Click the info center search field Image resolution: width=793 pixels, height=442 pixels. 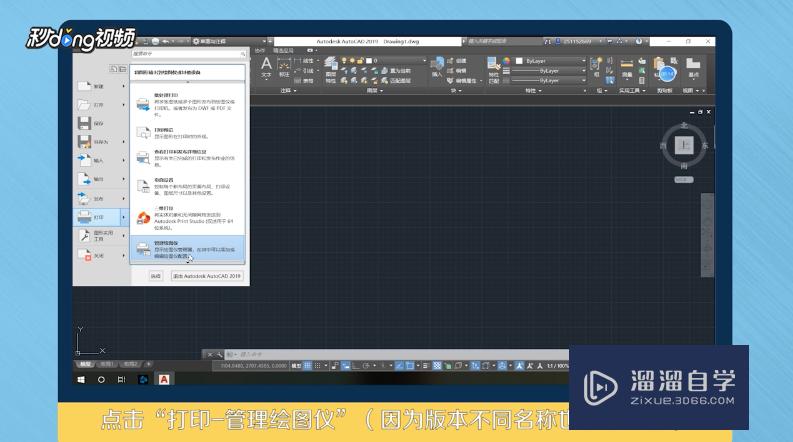[x=503, y=41]
